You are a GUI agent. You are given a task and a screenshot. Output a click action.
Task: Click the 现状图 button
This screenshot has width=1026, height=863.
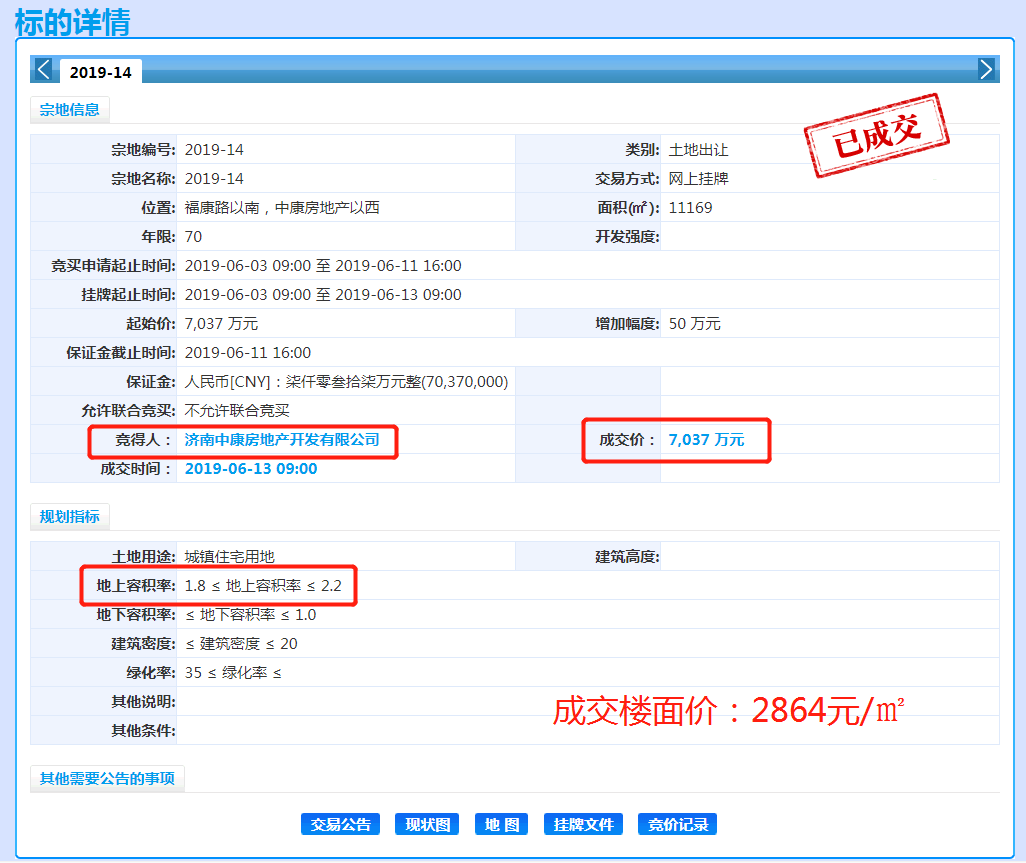tap(427, 824)
